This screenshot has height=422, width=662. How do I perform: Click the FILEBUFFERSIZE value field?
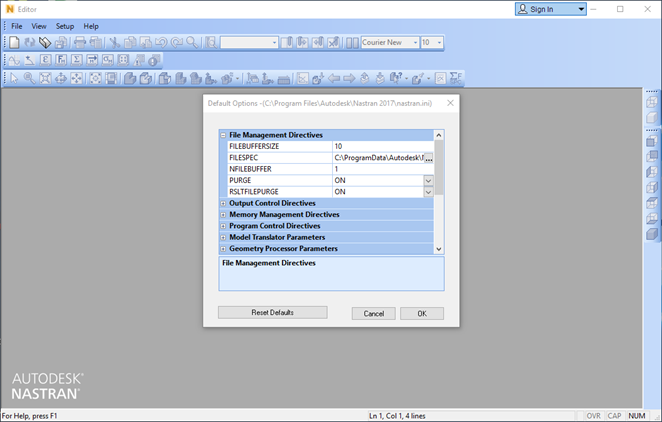click(x=383, y=146)
